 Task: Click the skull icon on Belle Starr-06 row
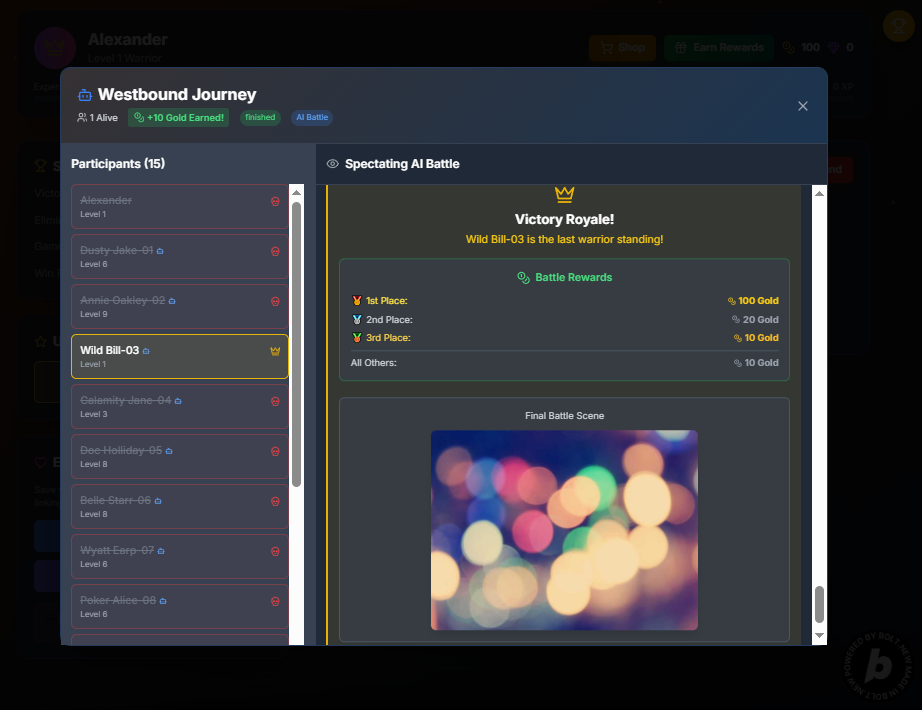[275, 501]
